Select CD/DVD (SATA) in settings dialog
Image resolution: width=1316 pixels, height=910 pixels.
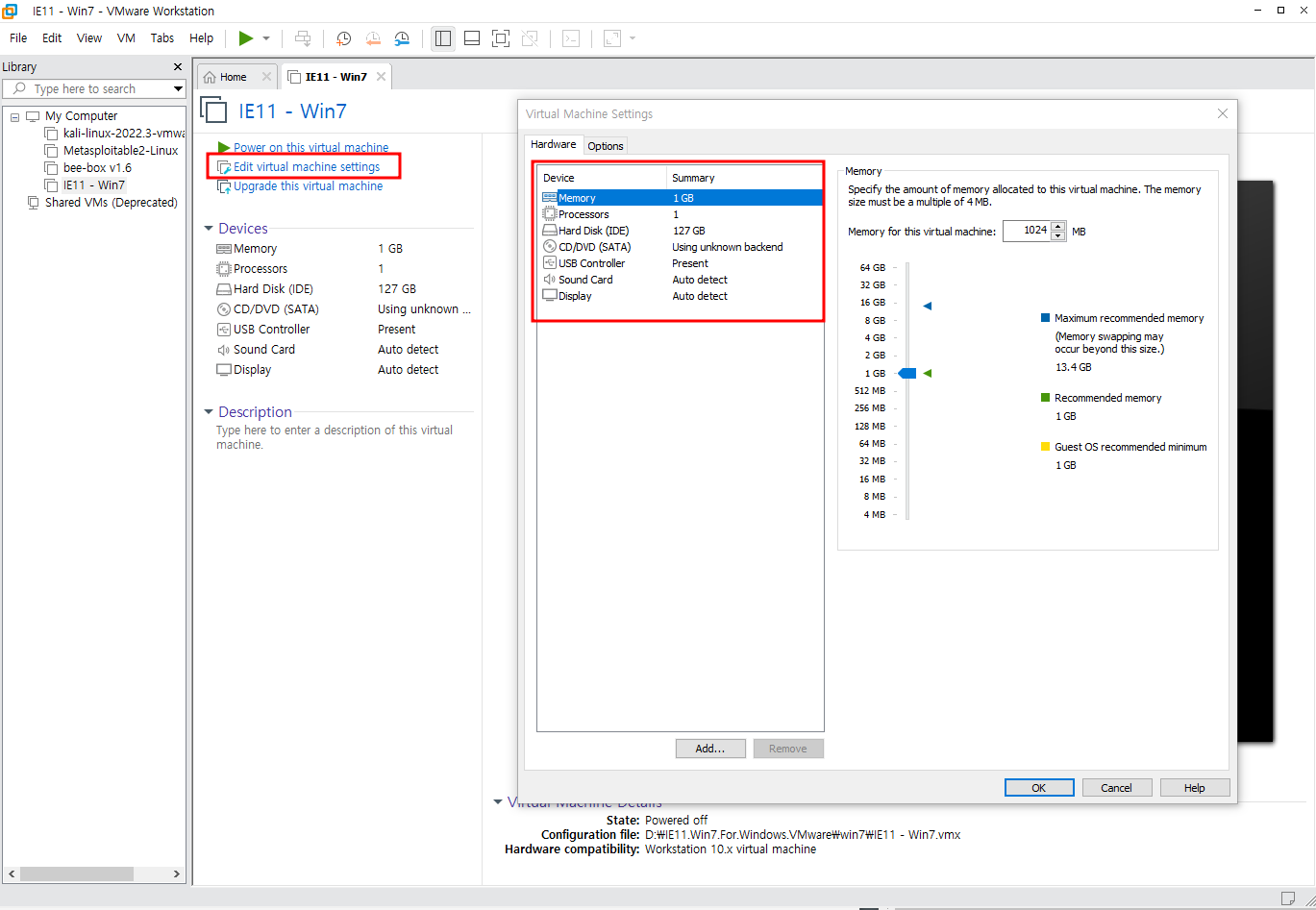click(681, 247)
